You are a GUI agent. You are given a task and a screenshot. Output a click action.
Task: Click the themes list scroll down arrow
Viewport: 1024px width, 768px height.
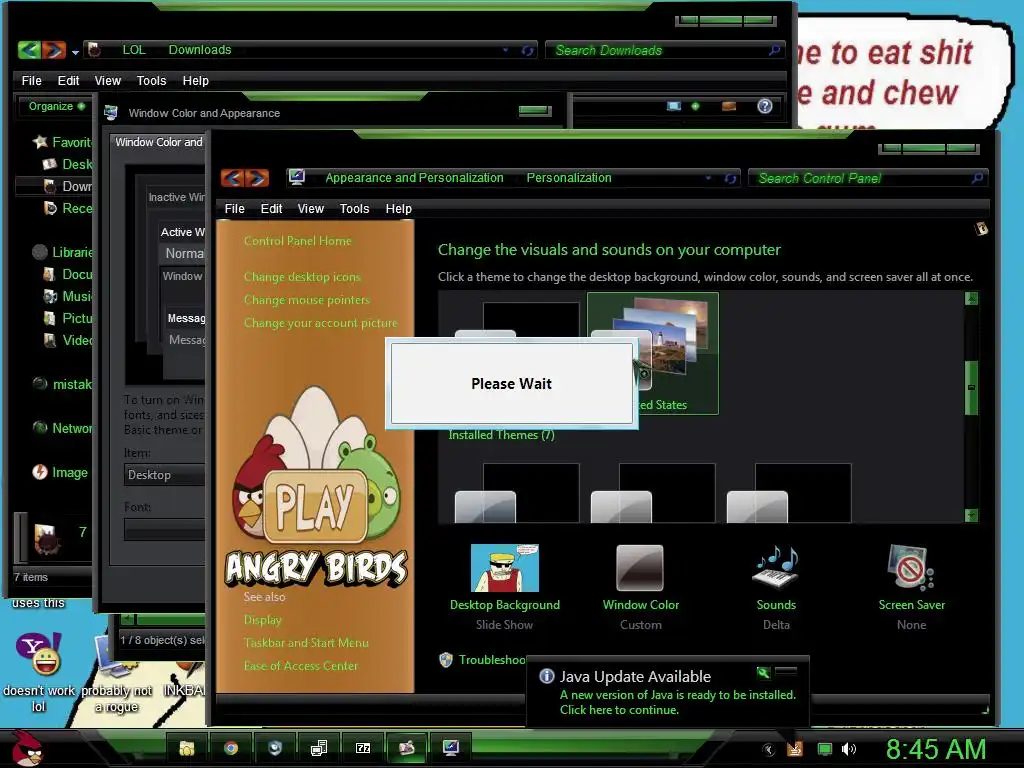(971, 515)
